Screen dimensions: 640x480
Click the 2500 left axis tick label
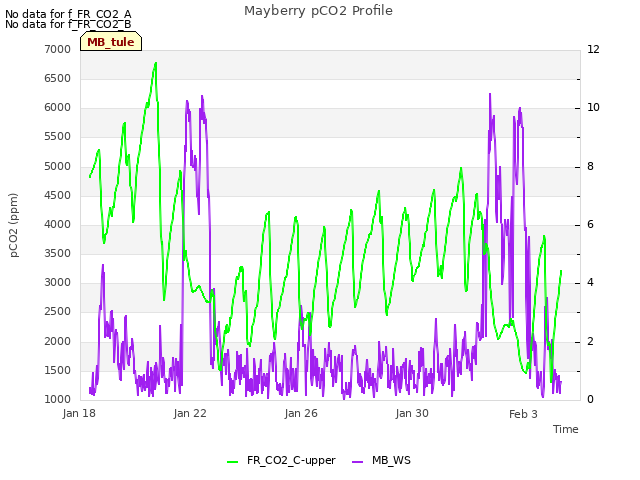tap(58, 312)
